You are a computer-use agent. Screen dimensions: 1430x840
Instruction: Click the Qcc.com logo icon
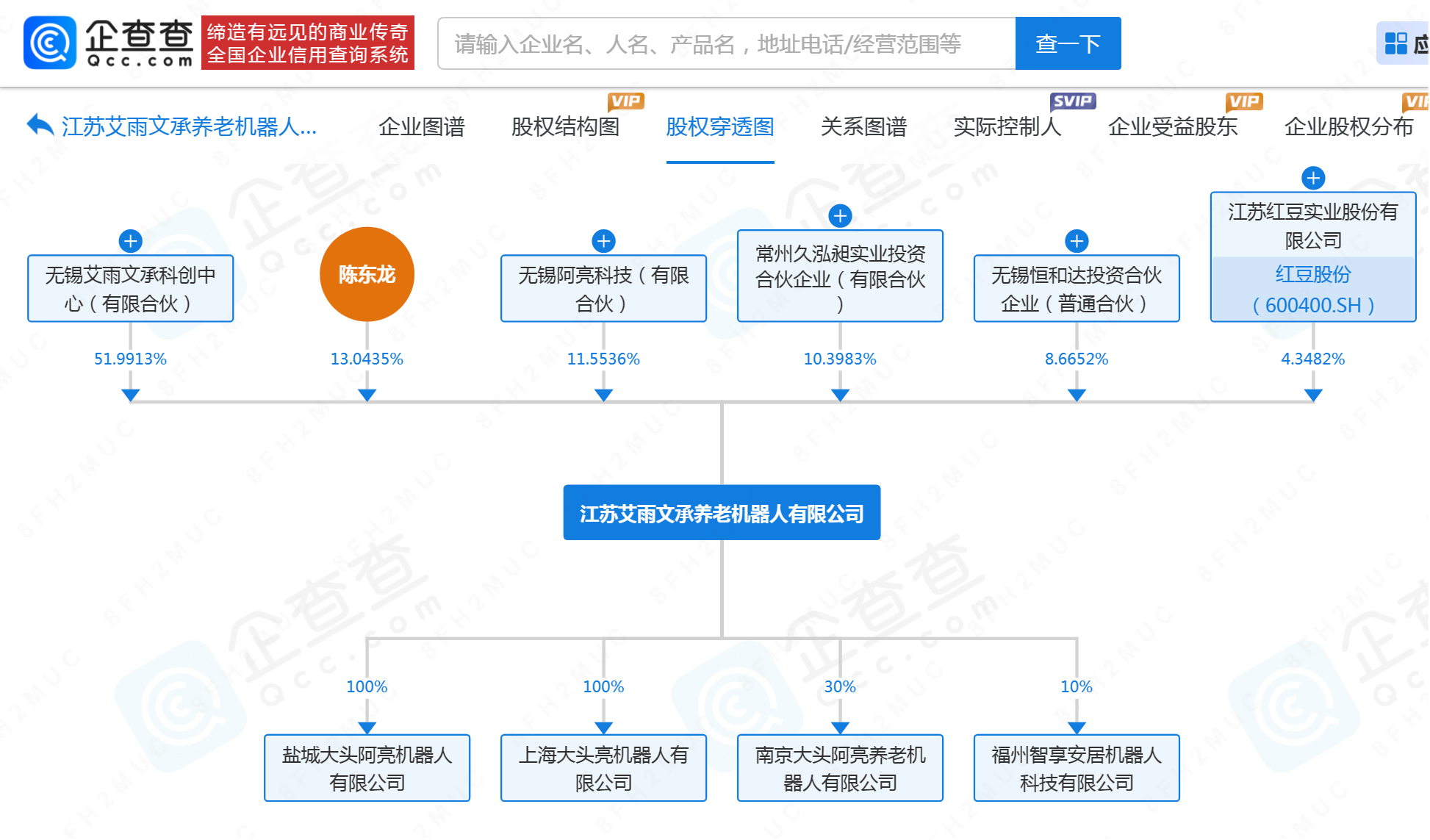(50, 43)
